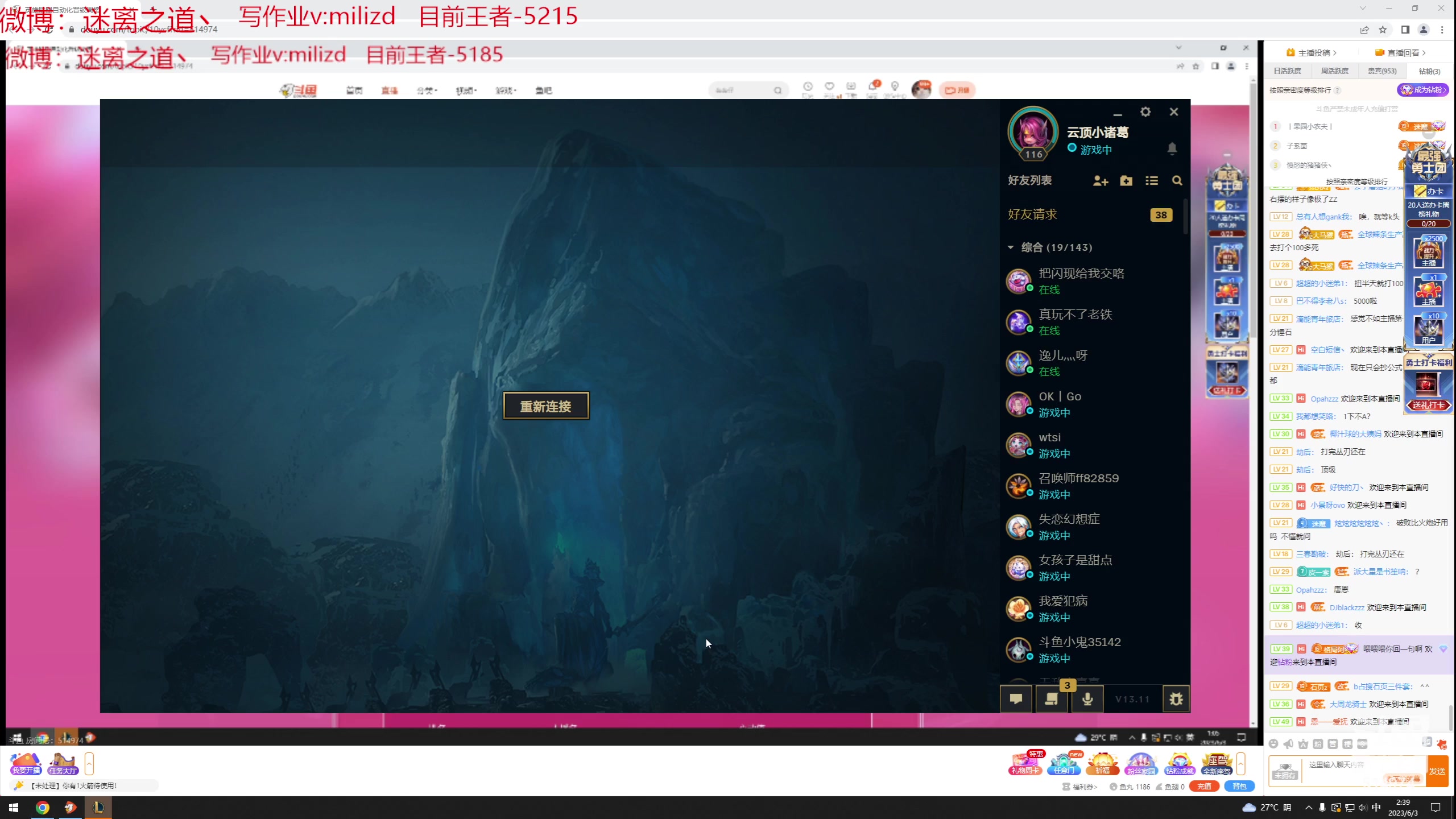
Task: Open the add friend icon
Action: coord(1100,181)
